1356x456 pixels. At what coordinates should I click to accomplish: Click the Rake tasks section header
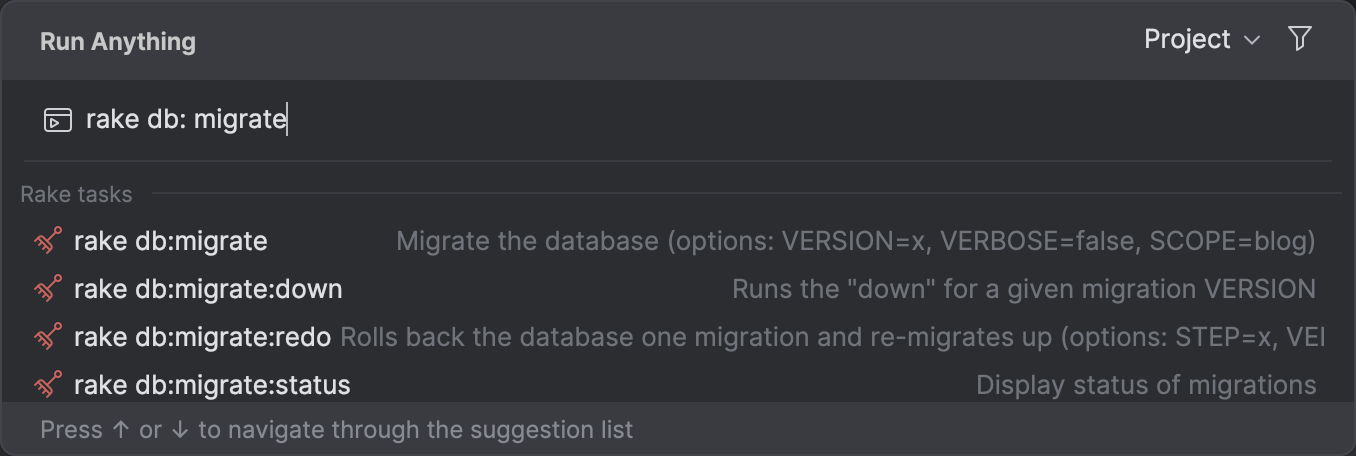coord(76,194)
